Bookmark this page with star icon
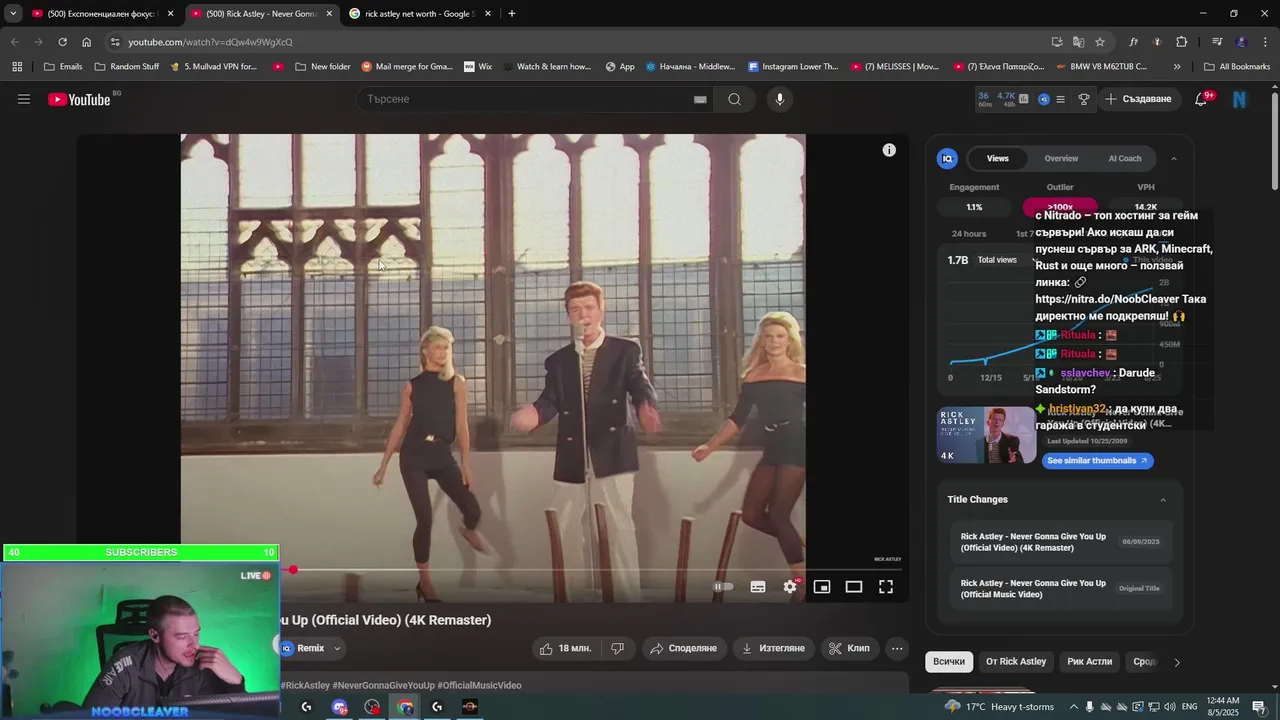The height and width of the screenshot is (720, 1280). coord(1100,42)
